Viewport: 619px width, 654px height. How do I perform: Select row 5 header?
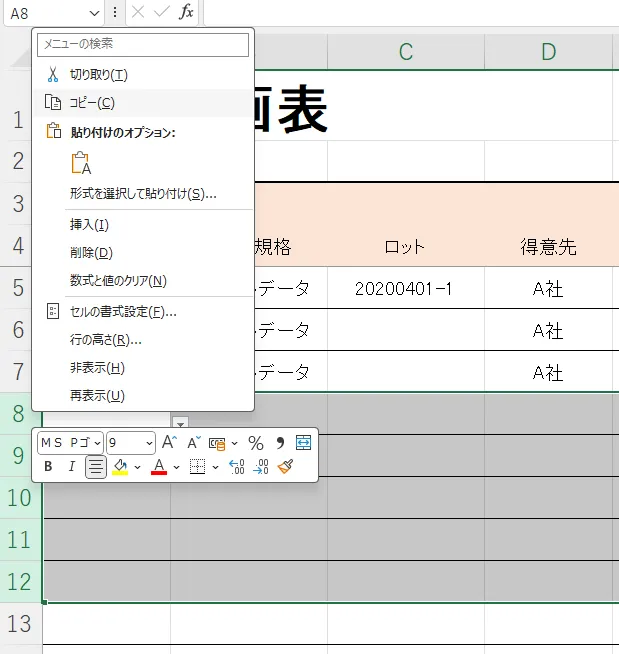(18, 288)
